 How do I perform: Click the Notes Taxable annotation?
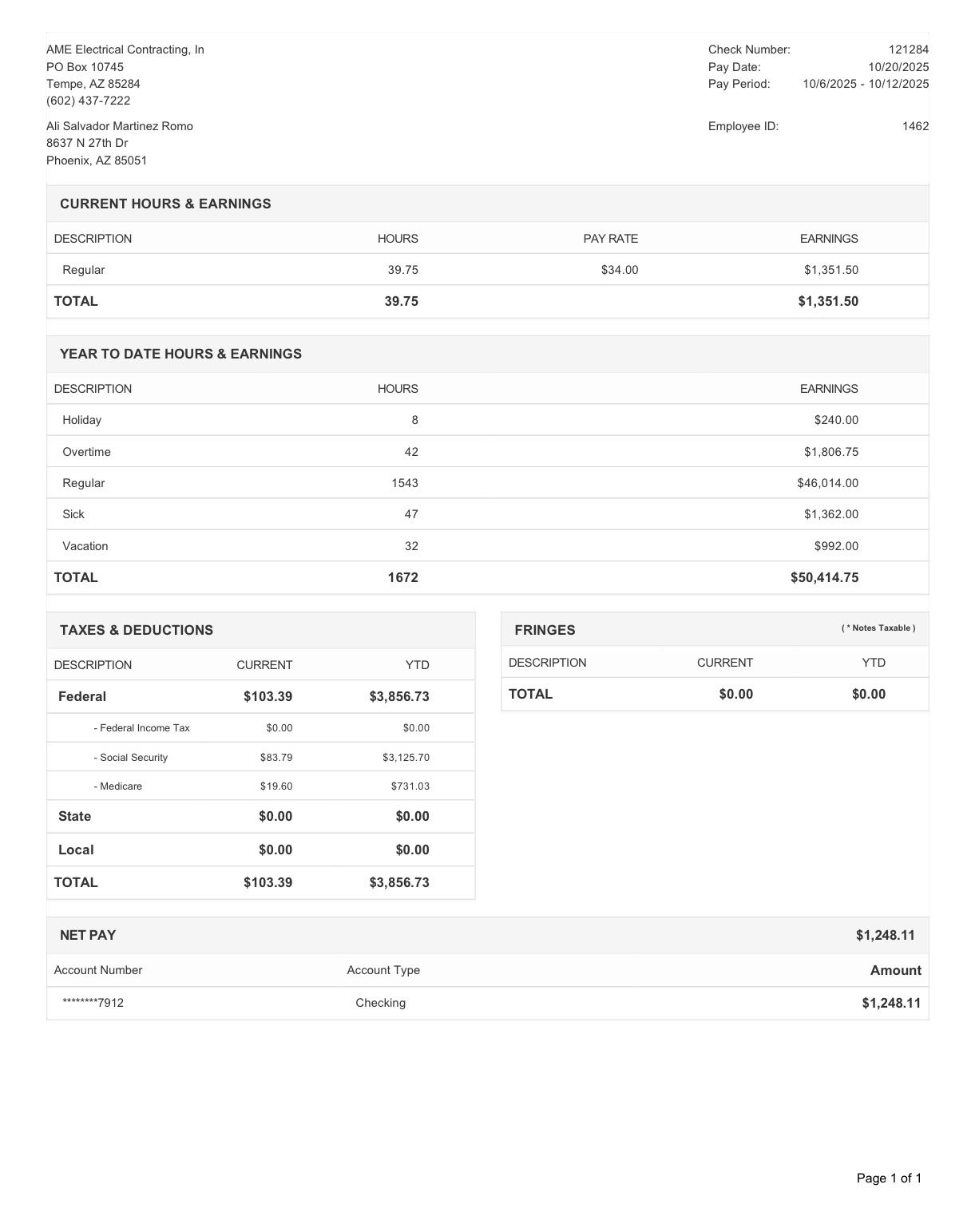click(878, 628)
